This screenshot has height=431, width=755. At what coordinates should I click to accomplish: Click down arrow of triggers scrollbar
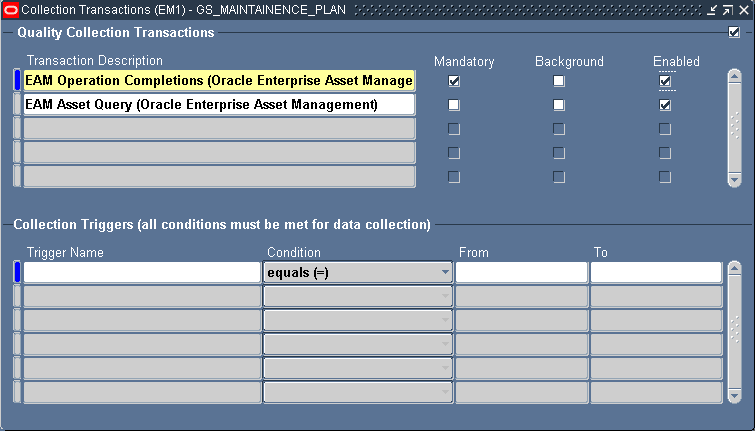734,396
